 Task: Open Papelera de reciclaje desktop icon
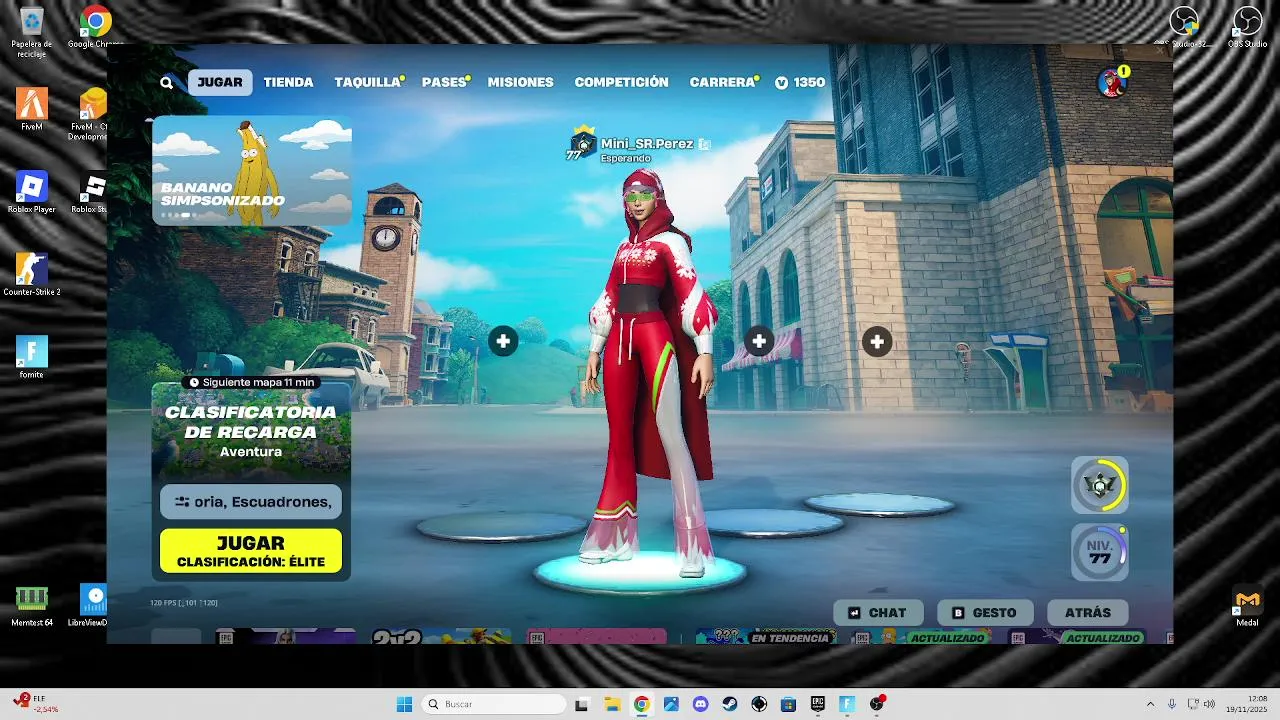pos(32,32)
